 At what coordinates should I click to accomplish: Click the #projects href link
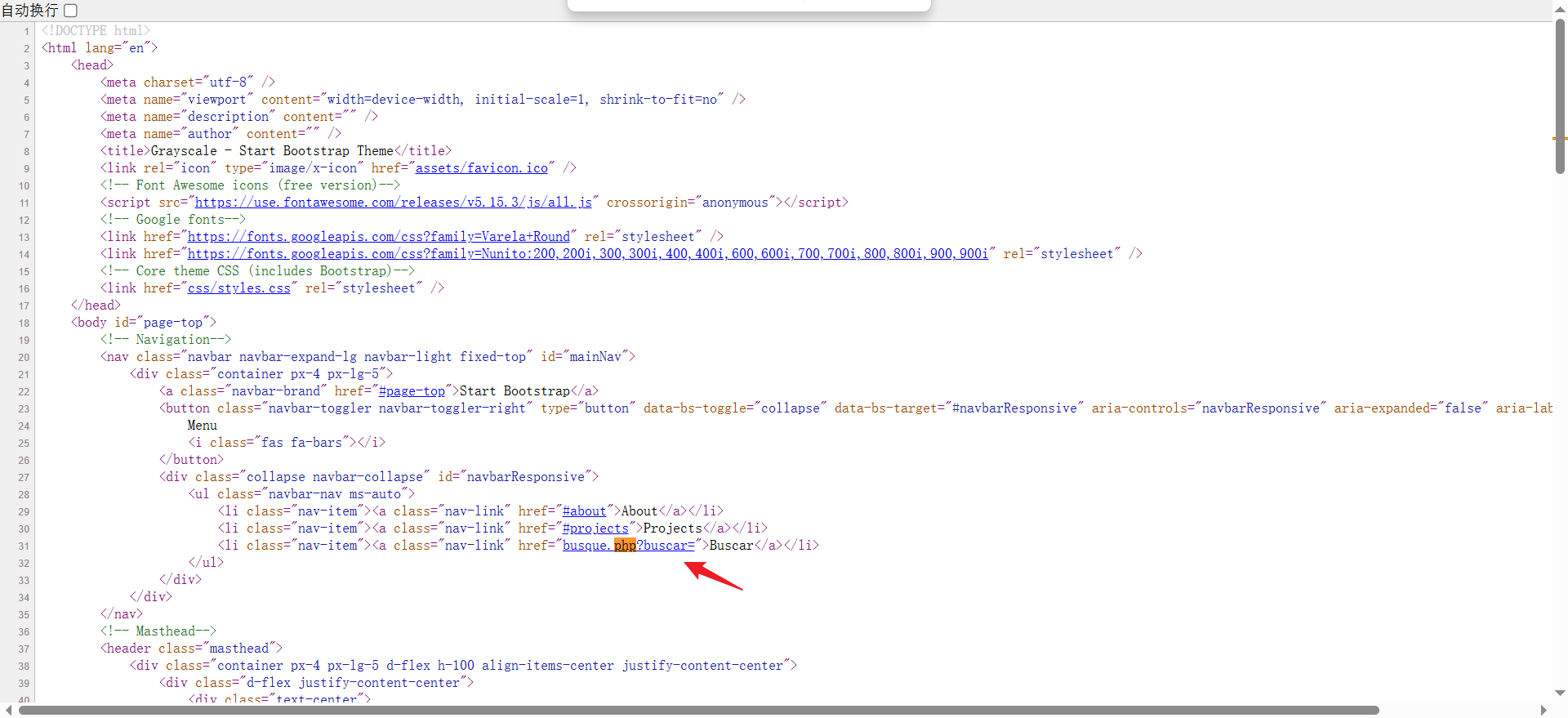(595, 528)
